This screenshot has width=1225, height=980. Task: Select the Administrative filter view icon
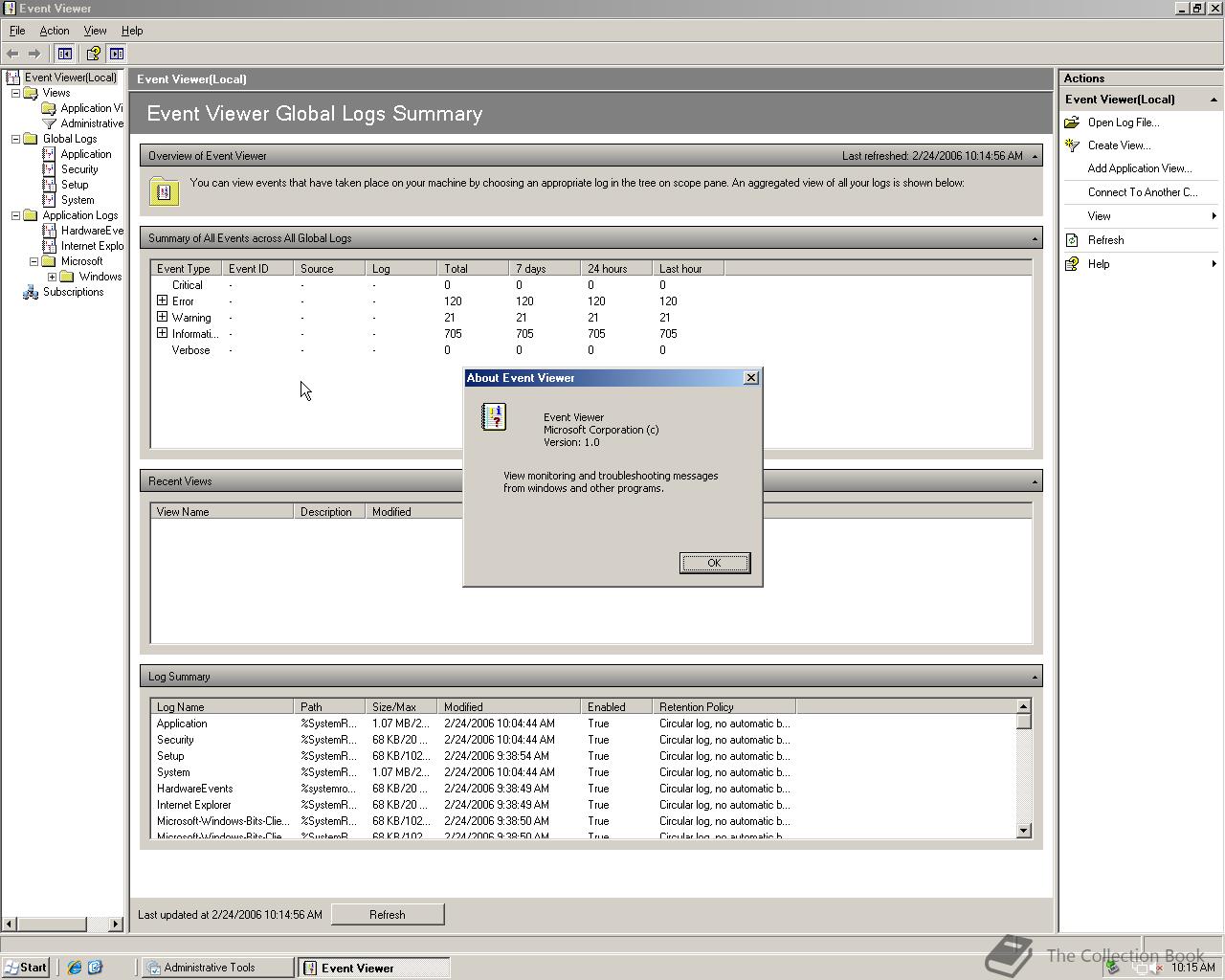click(x=49, y=123)
